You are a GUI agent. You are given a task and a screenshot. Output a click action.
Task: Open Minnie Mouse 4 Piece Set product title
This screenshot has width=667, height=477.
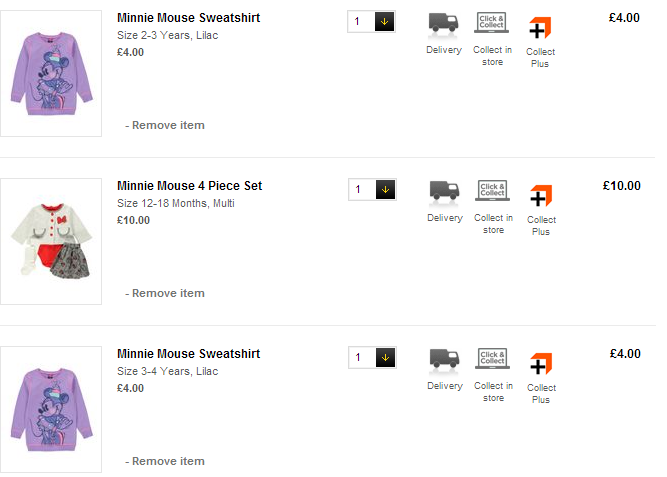pos(189,186)
